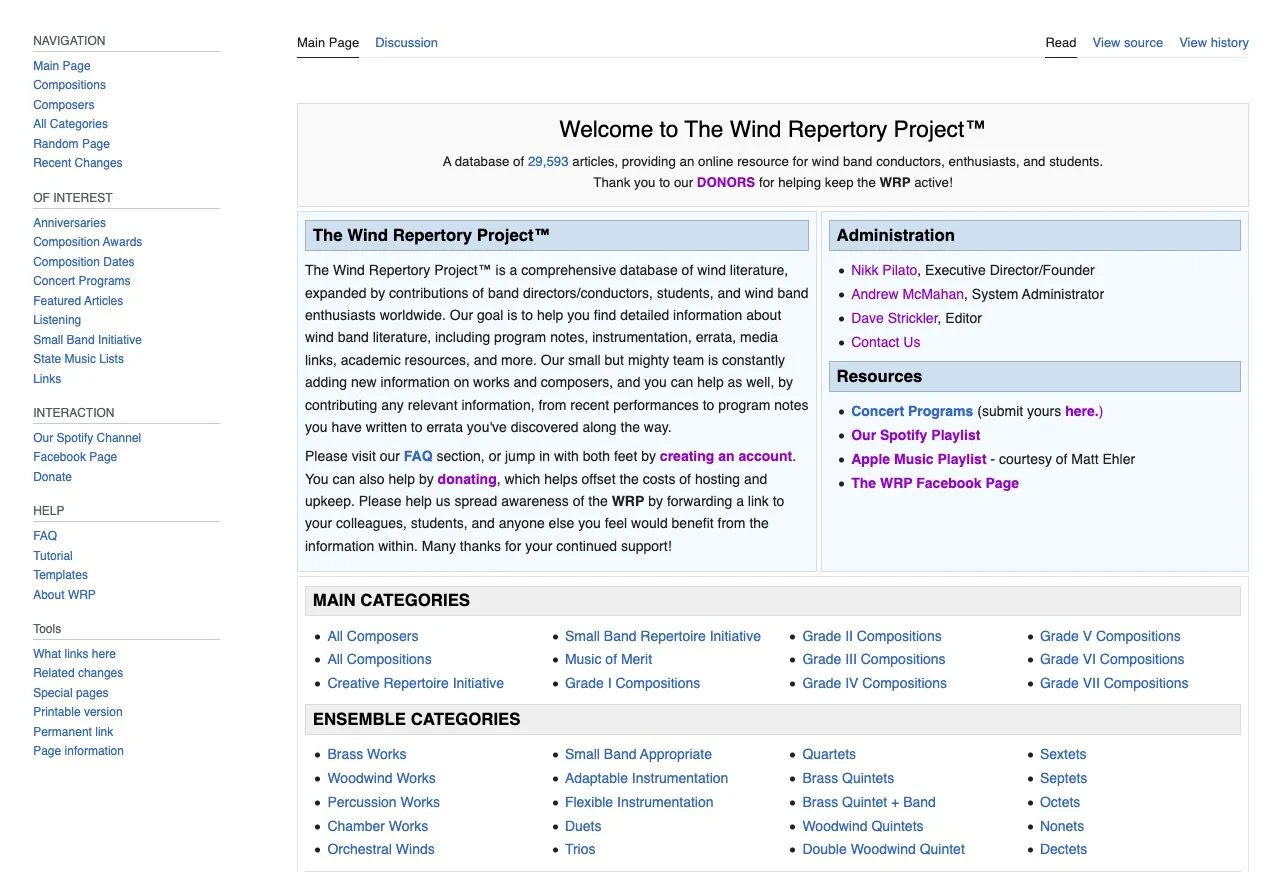
Task: Go to All Categories in the sidebar
Action: coord(70,124)
